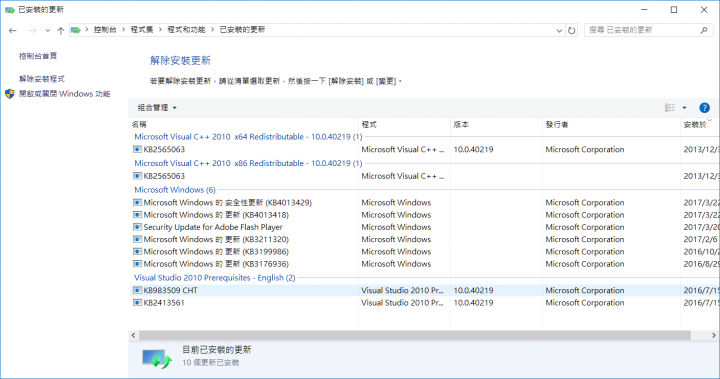Click the change view icon

tap(670, 107)
